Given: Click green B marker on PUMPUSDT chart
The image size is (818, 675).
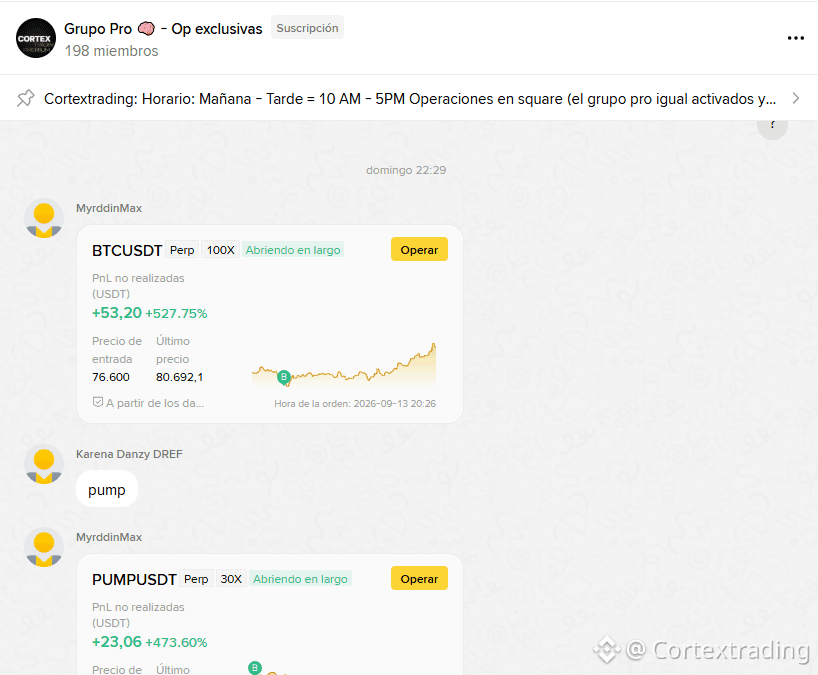Looking at the screenshot, I should point(255,667).
